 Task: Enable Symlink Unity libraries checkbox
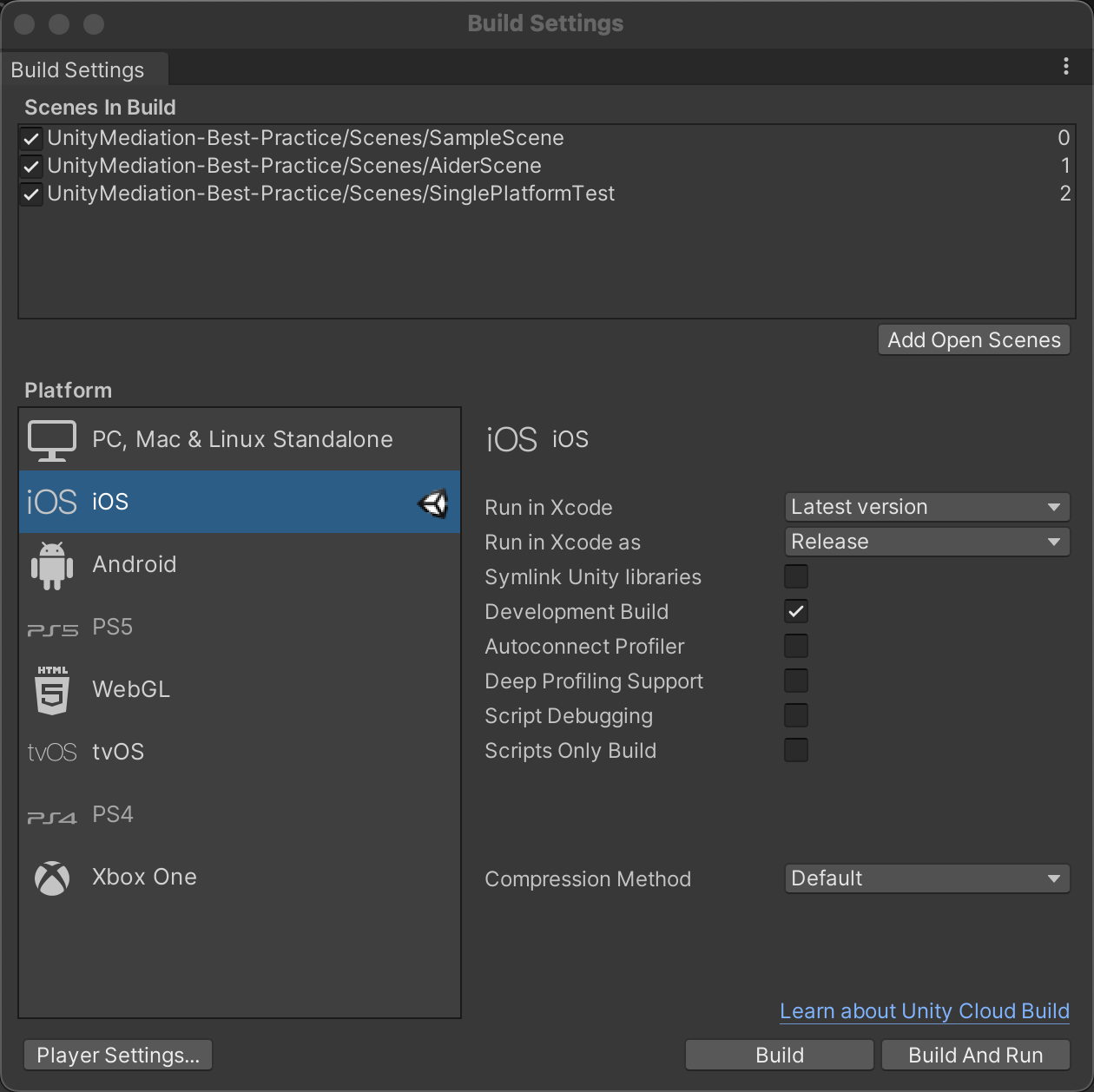click(796, 576)
